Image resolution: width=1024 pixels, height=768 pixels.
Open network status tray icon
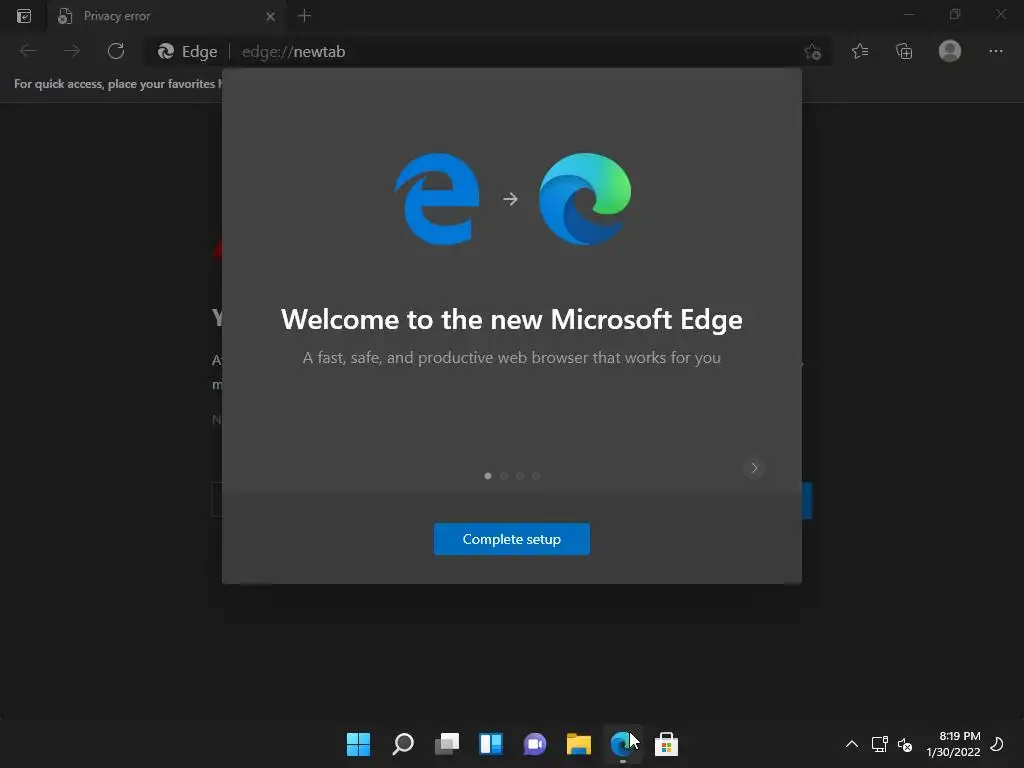point(879,744)
